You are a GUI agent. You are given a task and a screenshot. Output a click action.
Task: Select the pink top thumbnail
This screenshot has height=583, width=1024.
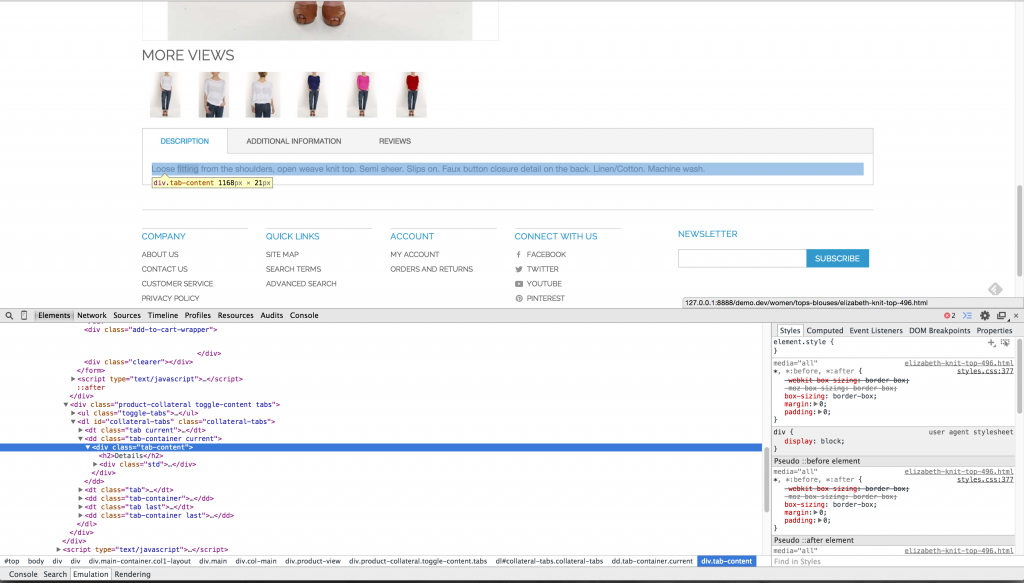coord(362,95)
